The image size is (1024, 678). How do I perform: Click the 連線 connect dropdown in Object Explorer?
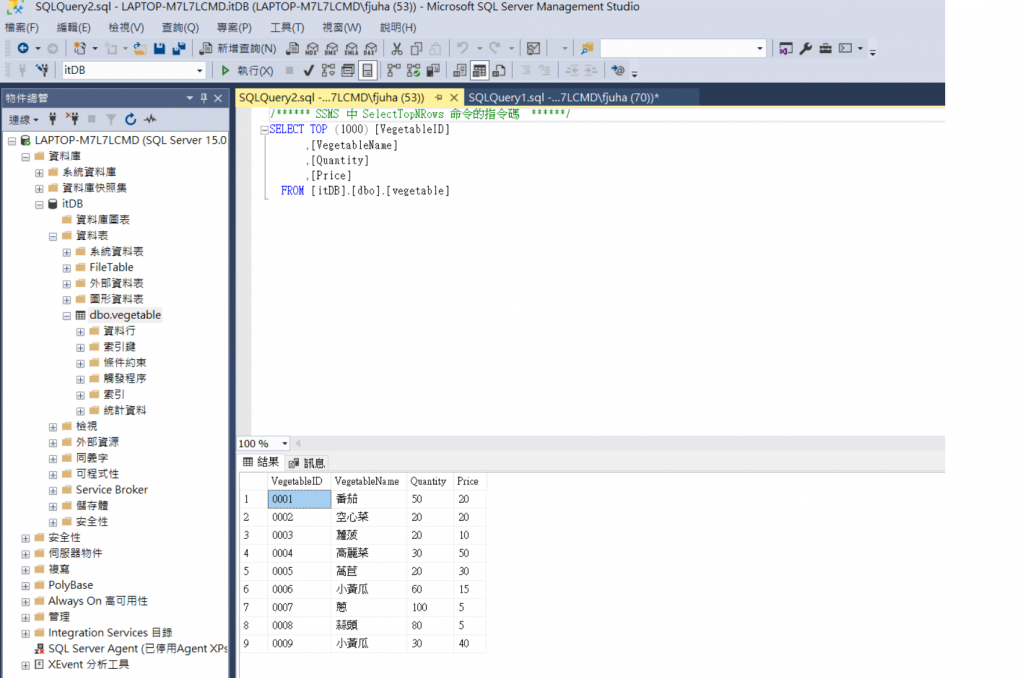click(24, 120)
